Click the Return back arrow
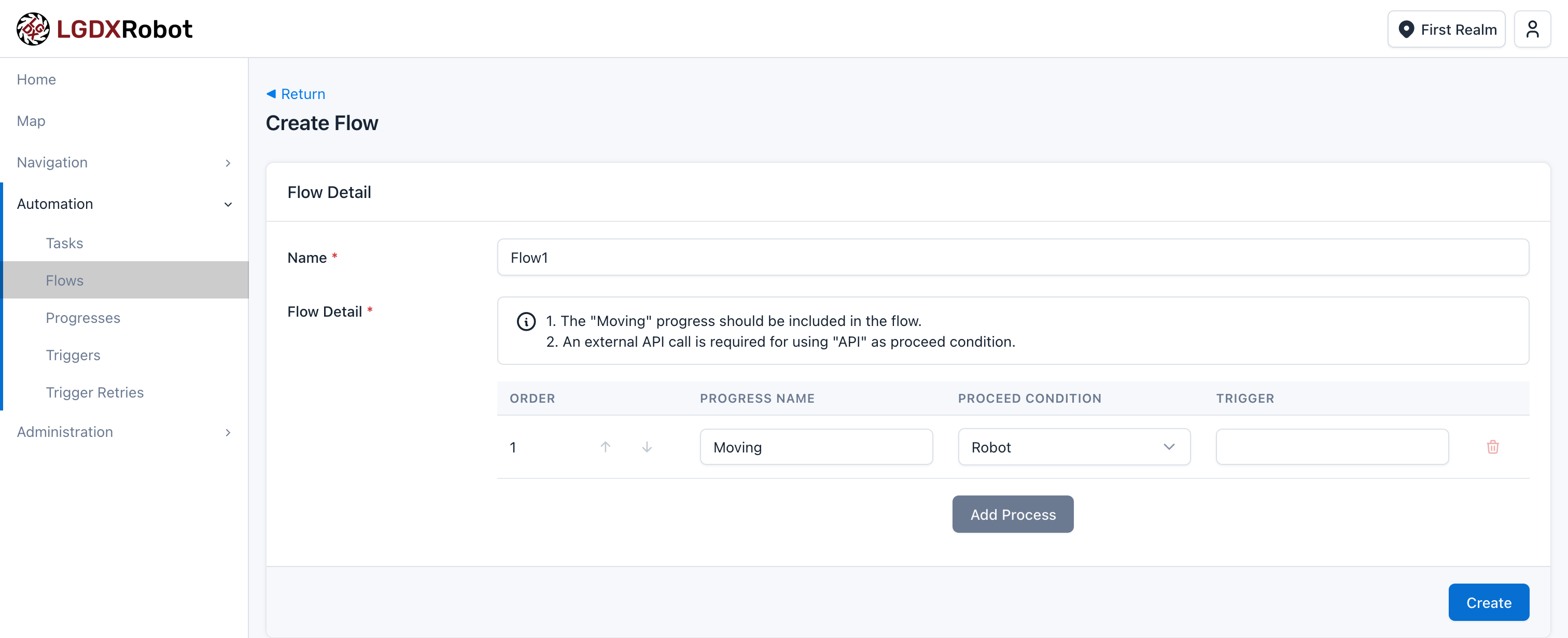This screenshot has height=638, width=1568. [x=271, y=94]
